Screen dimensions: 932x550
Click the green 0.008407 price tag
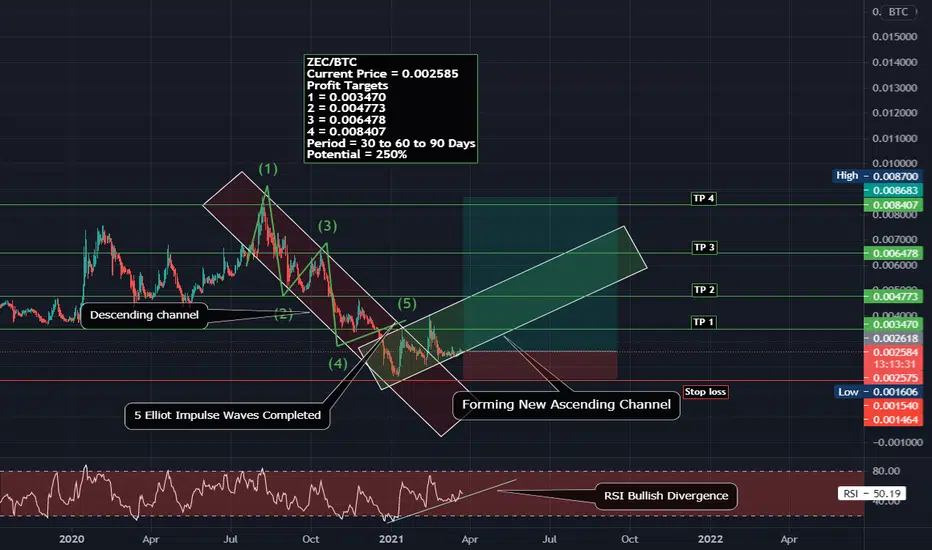(893, 205)
